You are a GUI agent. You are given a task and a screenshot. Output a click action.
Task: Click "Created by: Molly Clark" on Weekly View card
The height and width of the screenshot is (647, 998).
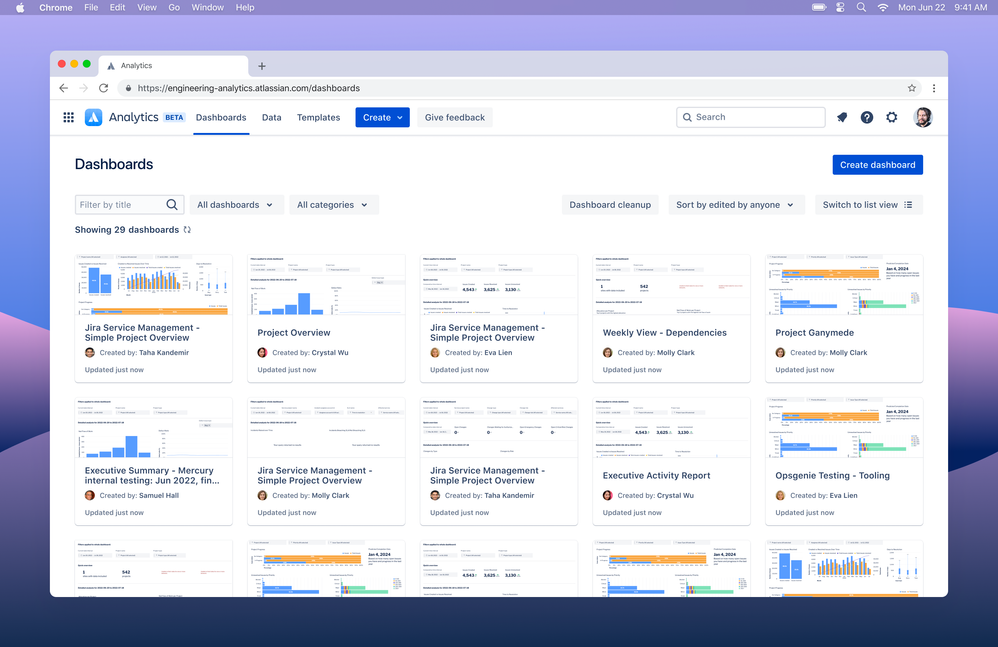[x=656, y=352]
